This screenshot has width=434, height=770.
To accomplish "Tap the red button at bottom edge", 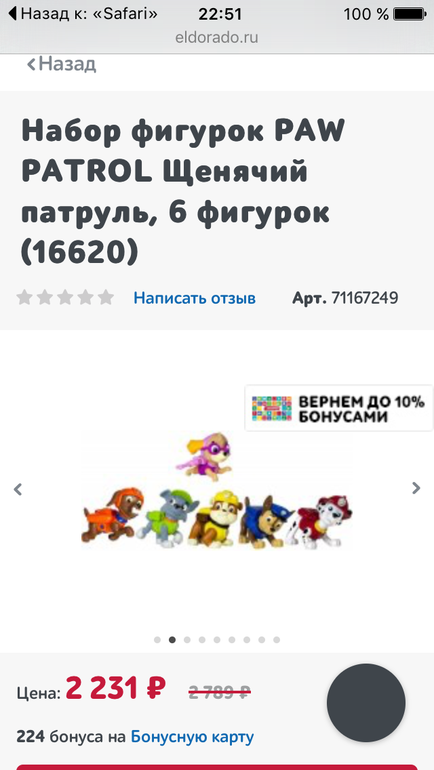I will pos(217,767).
